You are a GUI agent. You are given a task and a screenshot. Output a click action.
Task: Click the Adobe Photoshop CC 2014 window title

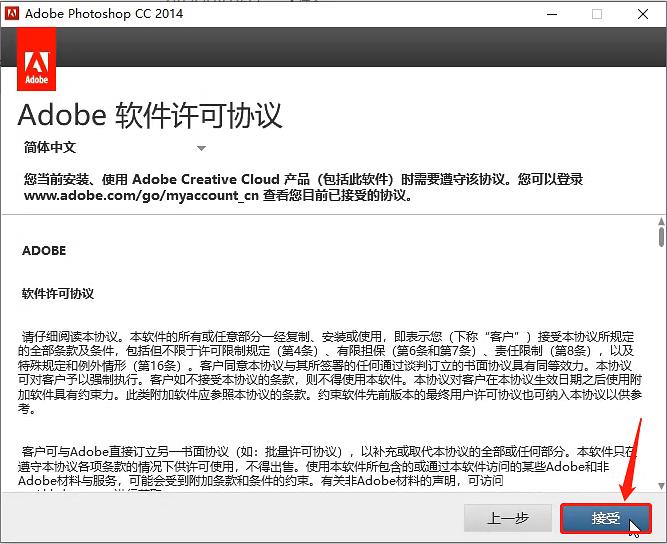pos(104,14)
